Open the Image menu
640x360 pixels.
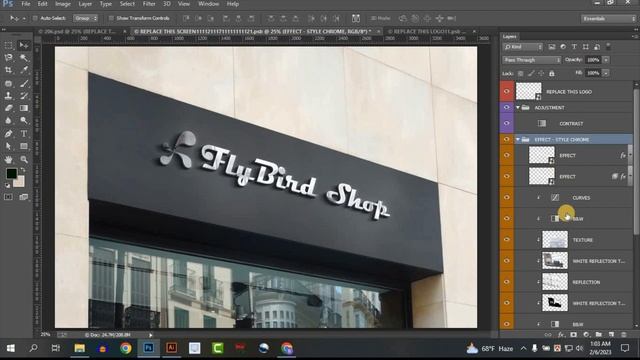63,4
